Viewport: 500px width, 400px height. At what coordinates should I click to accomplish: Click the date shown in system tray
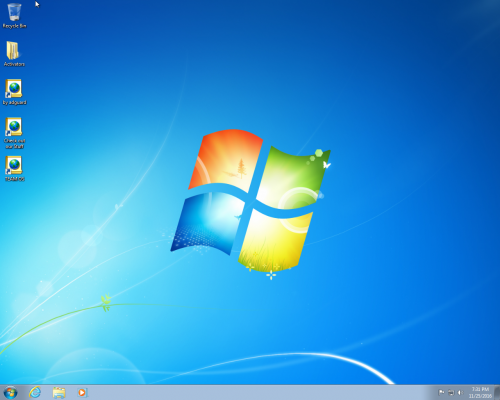pos(480,396)
